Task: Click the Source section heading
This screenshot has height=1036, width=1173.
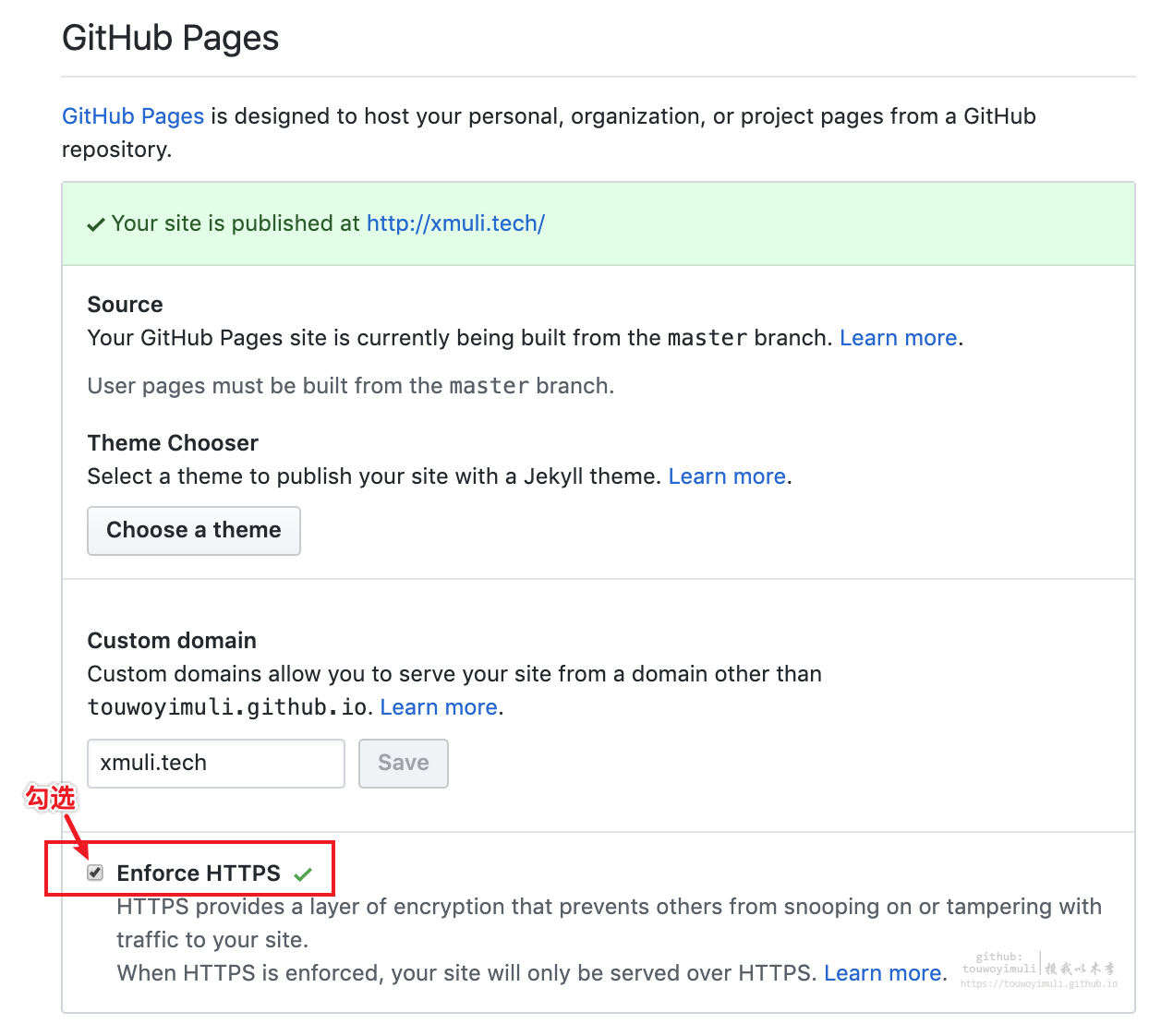Action: pos(125,305)
